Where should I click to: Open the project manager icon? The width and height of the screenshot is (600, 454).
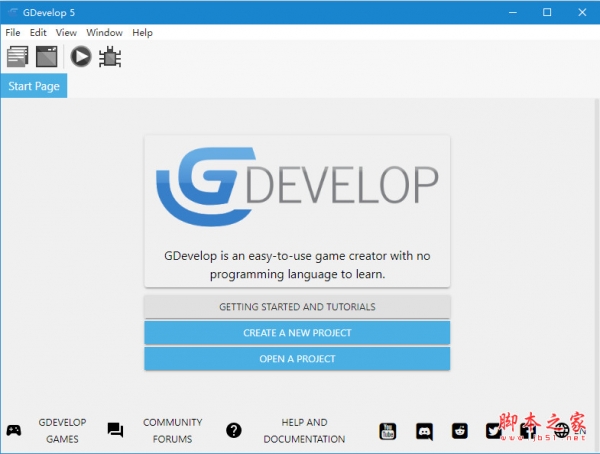(18, 57)
